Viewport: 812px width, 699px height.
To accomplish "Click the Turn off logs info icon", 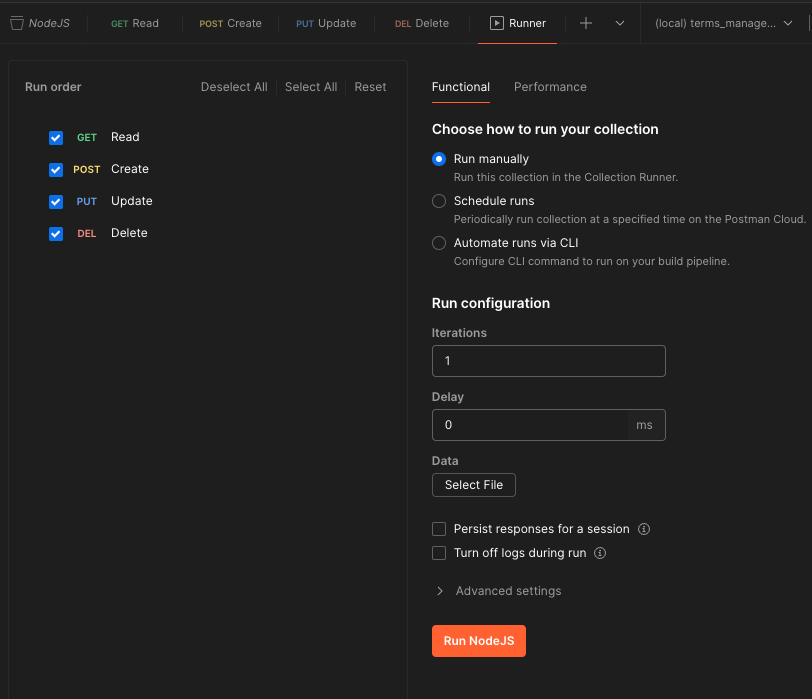I will (600, 553).
